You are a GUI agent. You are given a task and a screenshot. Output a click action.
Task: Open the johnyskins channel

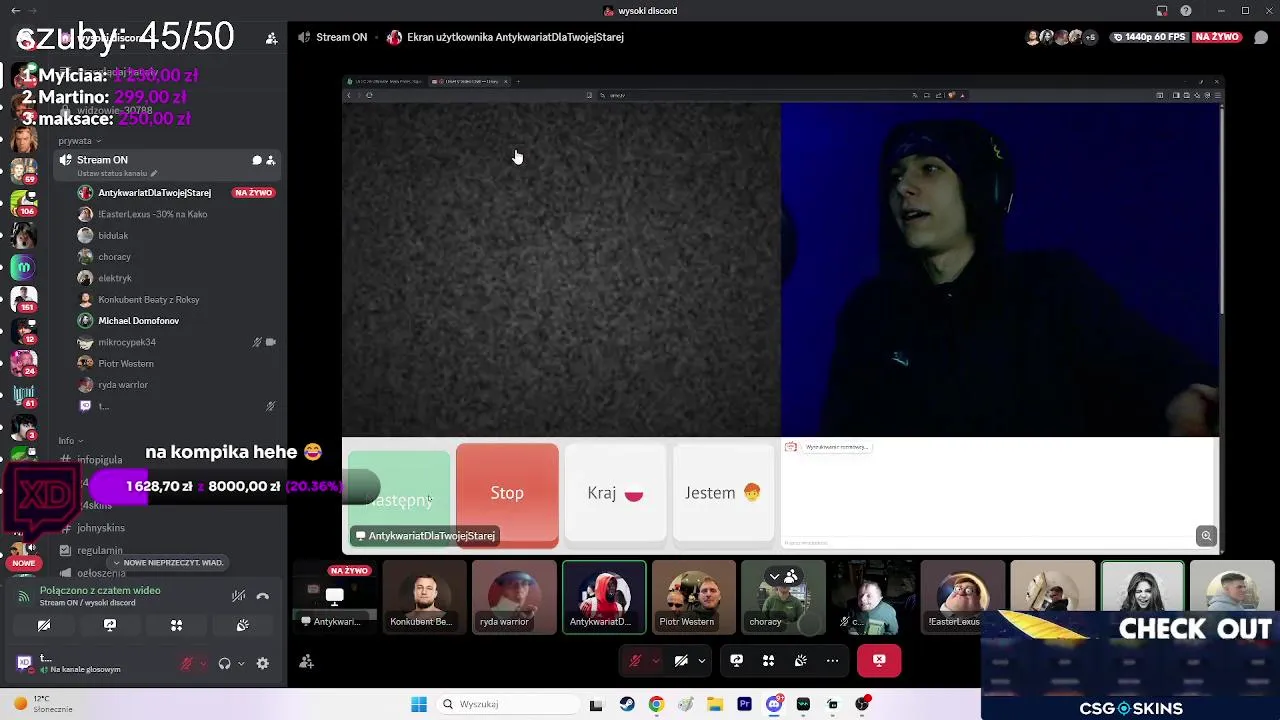coord(100,528)
